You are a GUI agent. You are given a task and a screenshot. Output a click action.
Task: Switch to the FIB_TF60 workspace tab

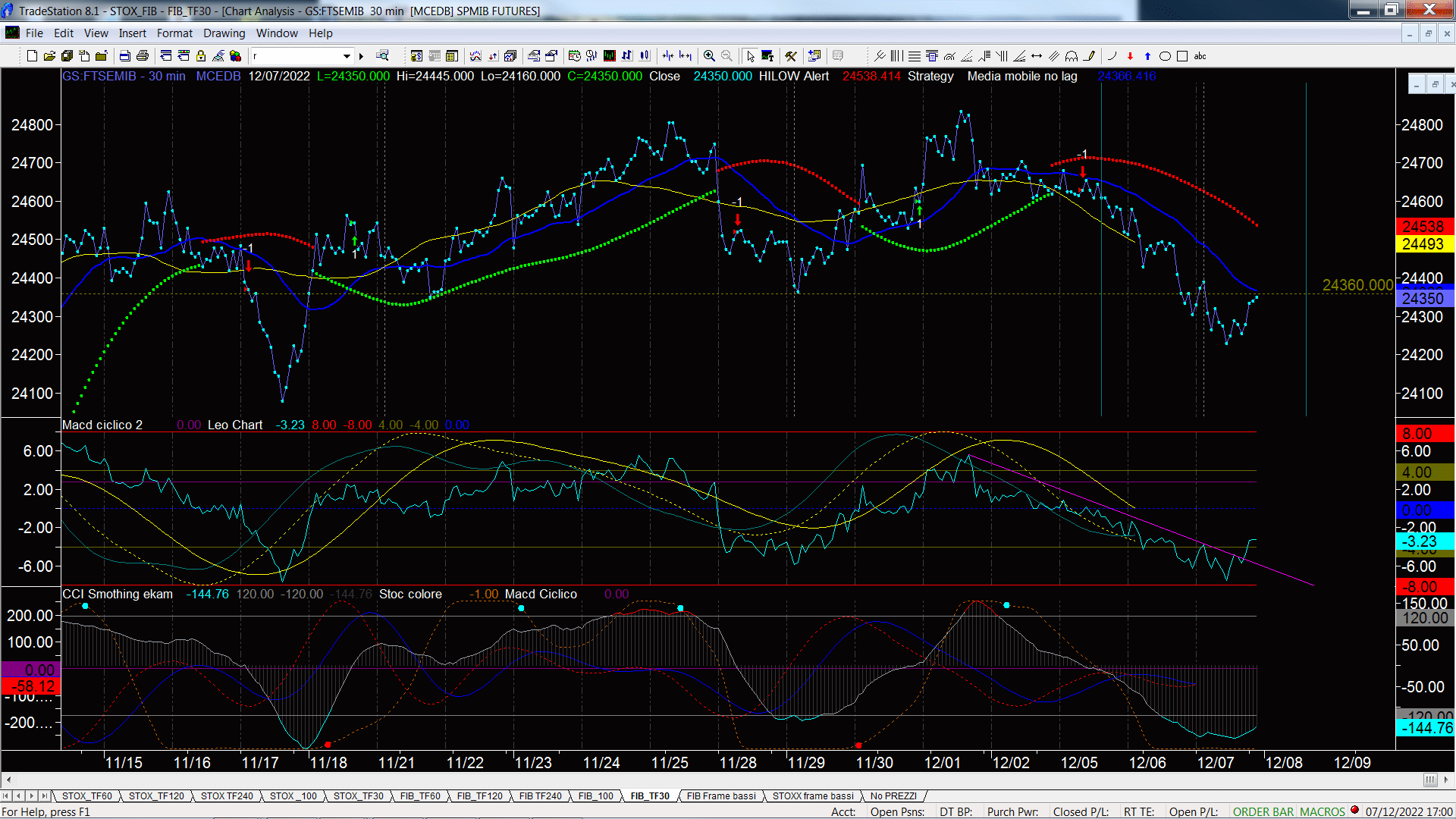point(420,796)
